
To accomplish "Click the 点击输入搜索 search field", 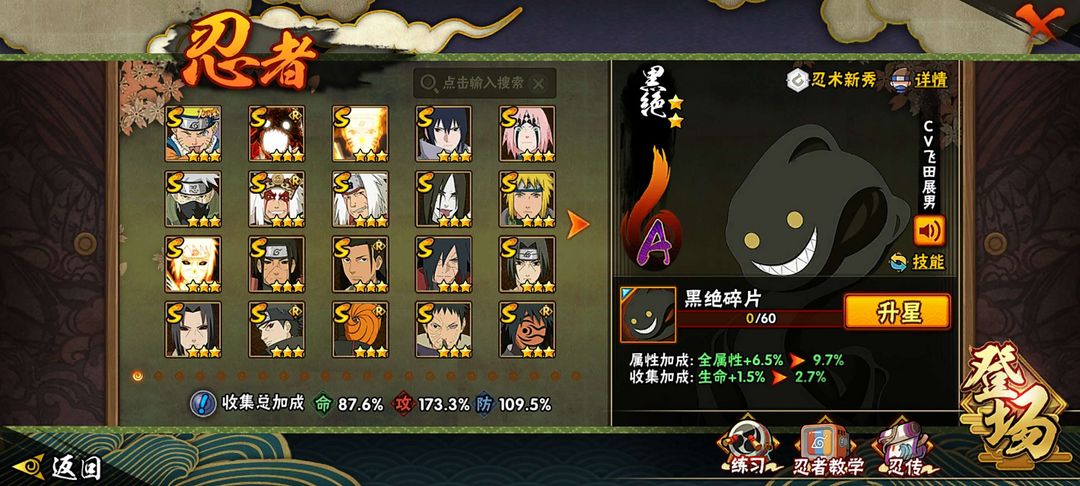I will [x=484, y=84].
